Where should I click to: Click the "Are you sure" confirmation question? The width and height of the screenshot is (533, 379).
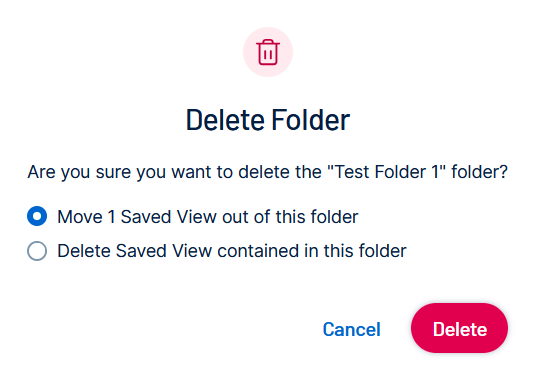[x=268, y=172]
